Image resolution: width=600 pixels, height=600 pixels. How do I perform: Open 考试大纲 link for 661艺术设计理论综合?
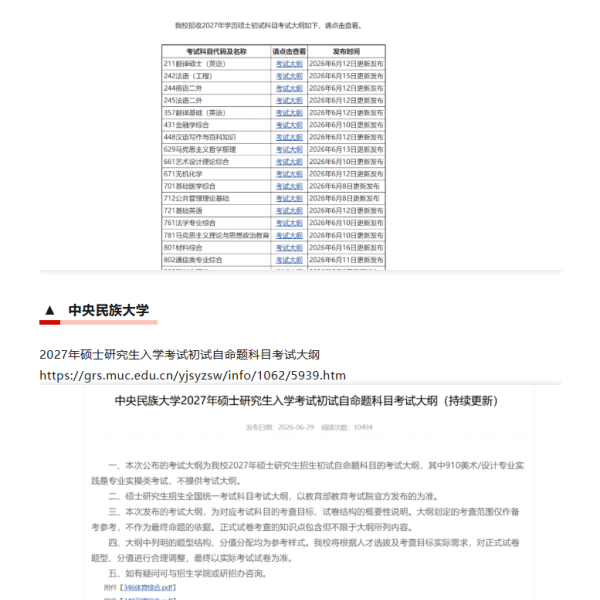click(289, 162)
